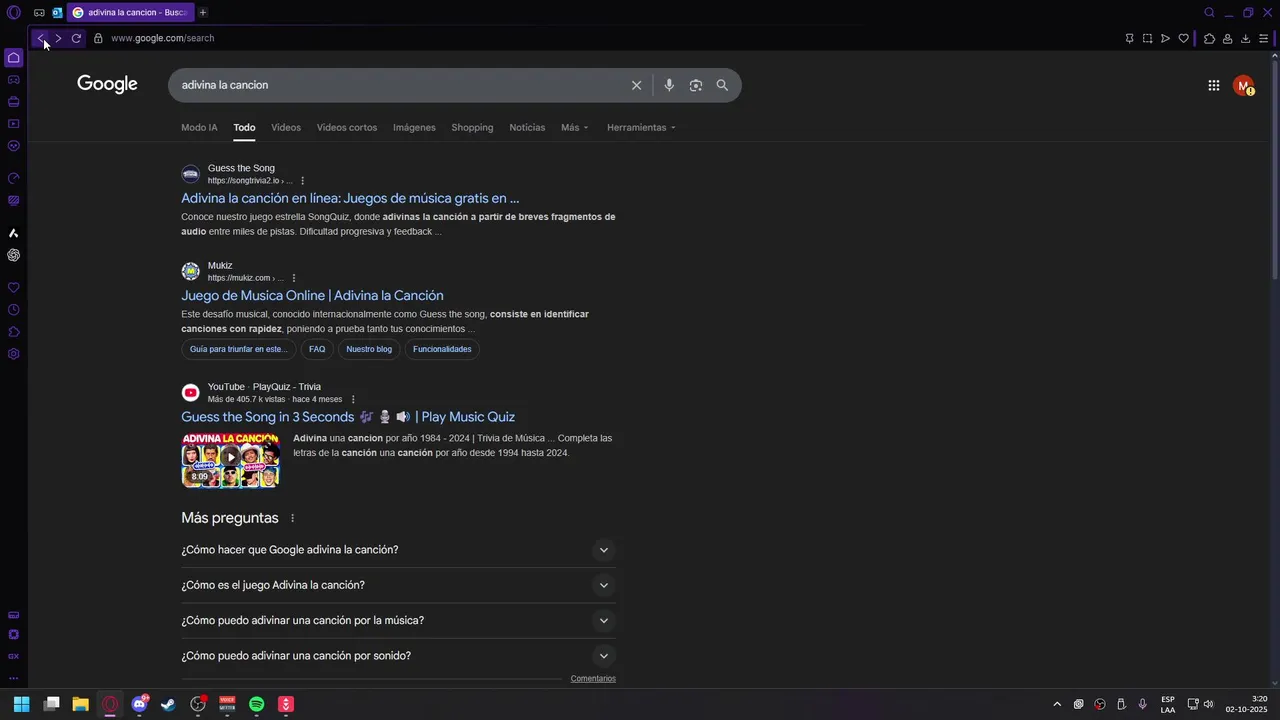Open Google account avatar

coord(1243,86)
